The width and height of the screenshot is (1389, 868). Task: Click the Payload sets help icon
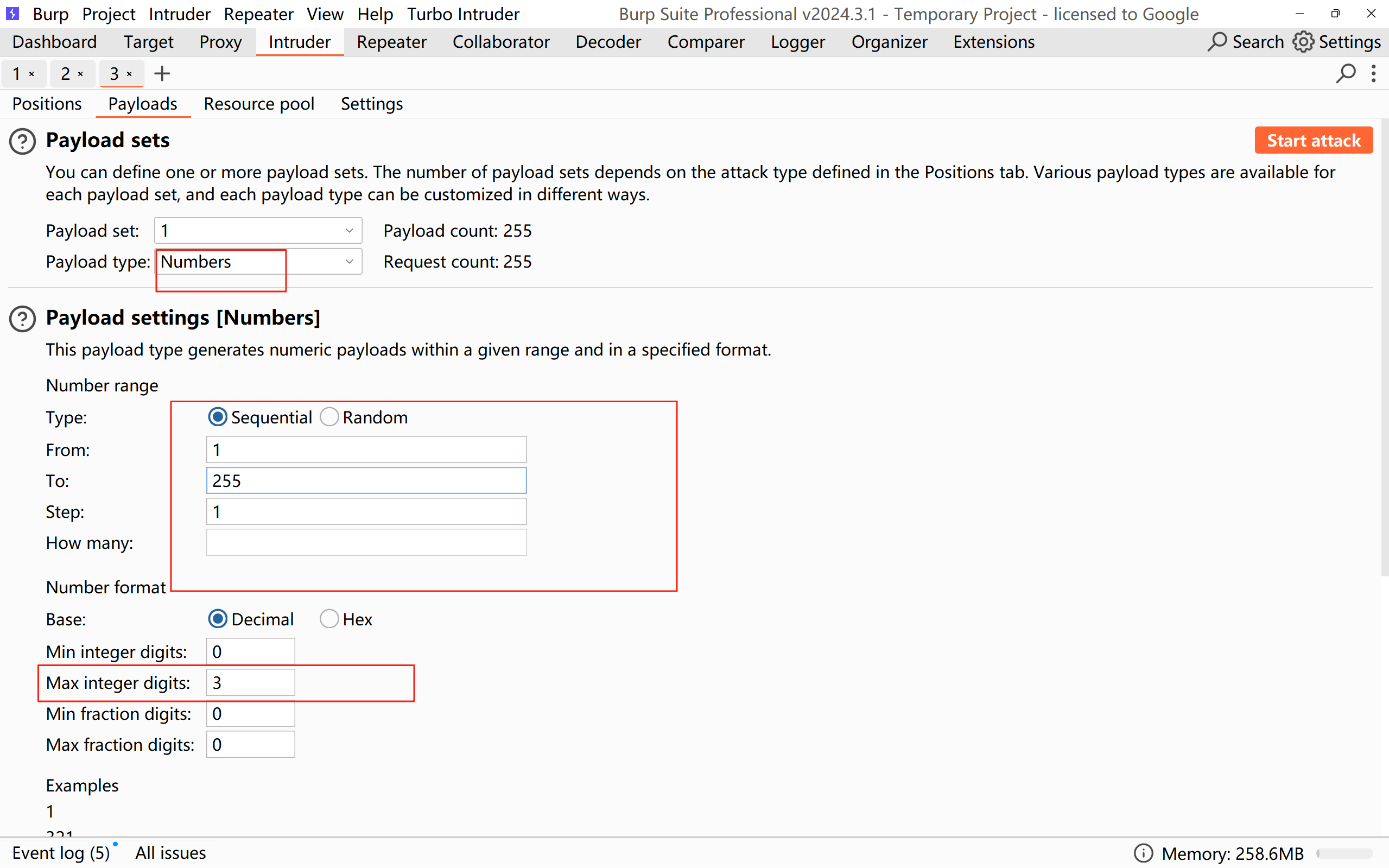click(23, 141)
